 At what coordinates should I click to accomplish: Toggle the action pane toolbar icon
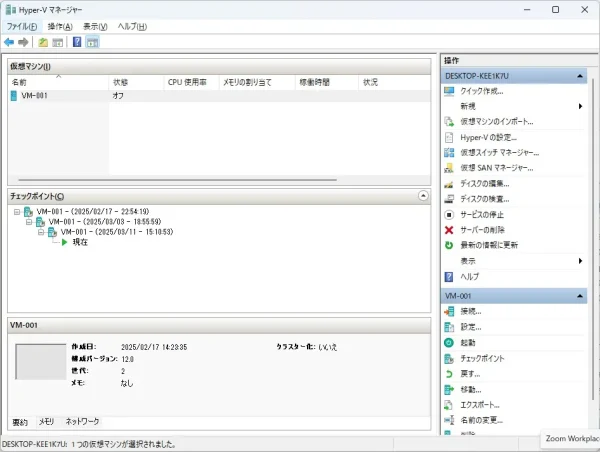92,42
